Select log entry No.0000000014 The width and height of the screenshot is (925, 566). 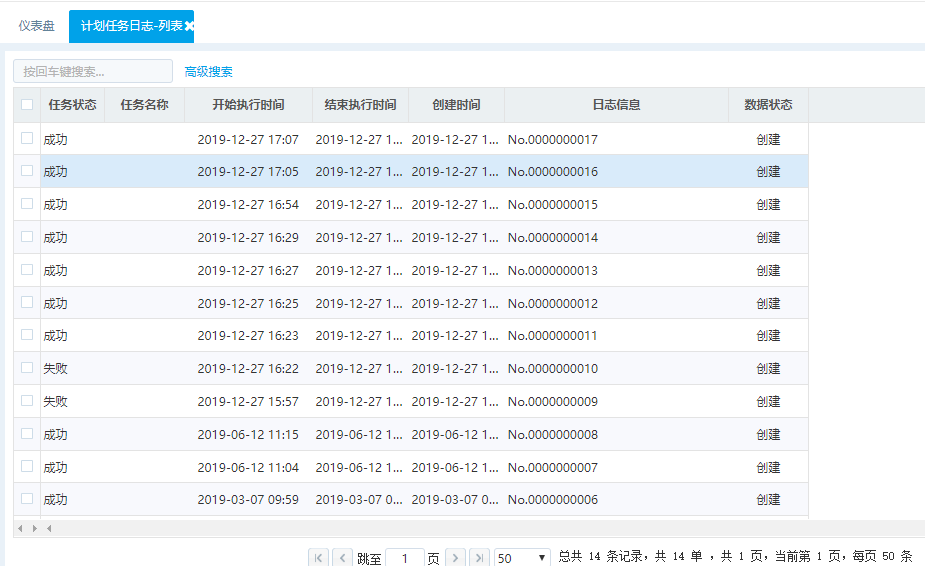[553, 238]
